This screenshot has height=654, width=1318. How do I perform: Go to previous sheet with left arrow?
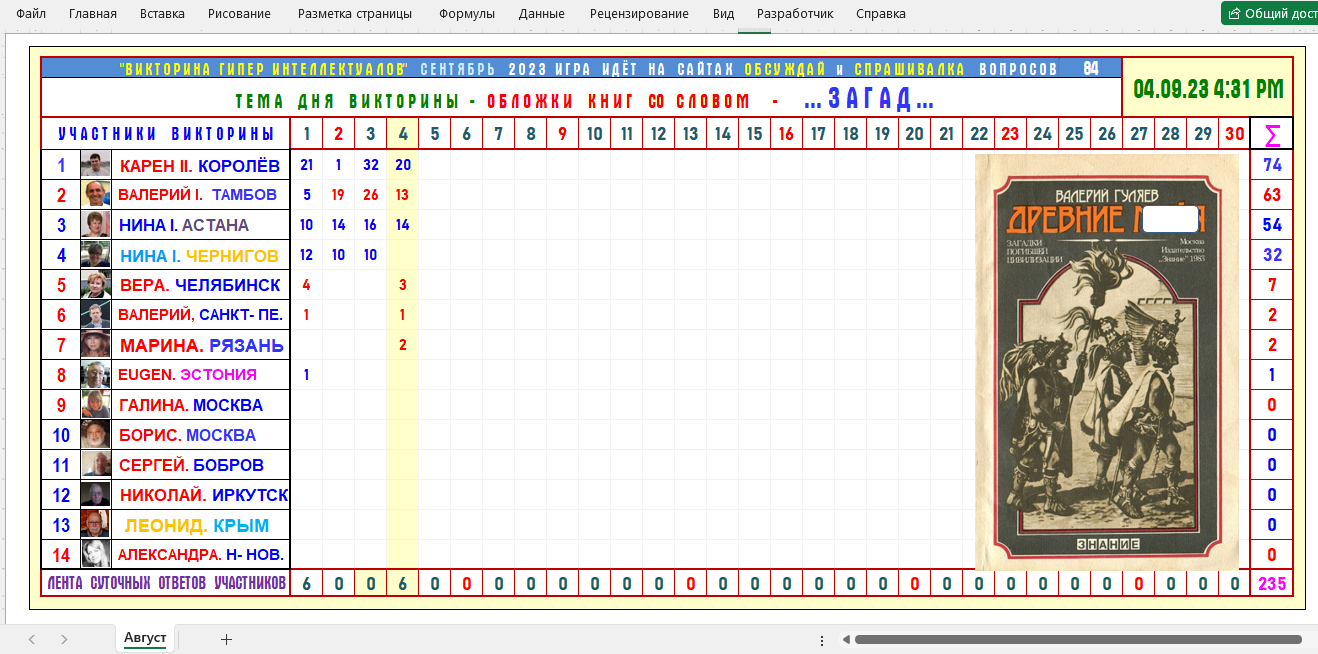point(32,639)
